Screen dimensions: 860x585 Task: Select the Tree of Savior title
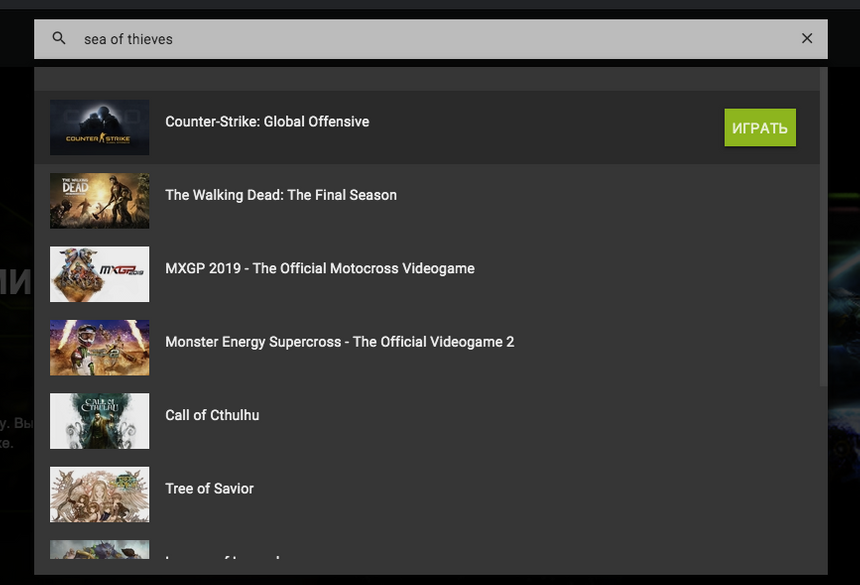(x=210, y=489)
